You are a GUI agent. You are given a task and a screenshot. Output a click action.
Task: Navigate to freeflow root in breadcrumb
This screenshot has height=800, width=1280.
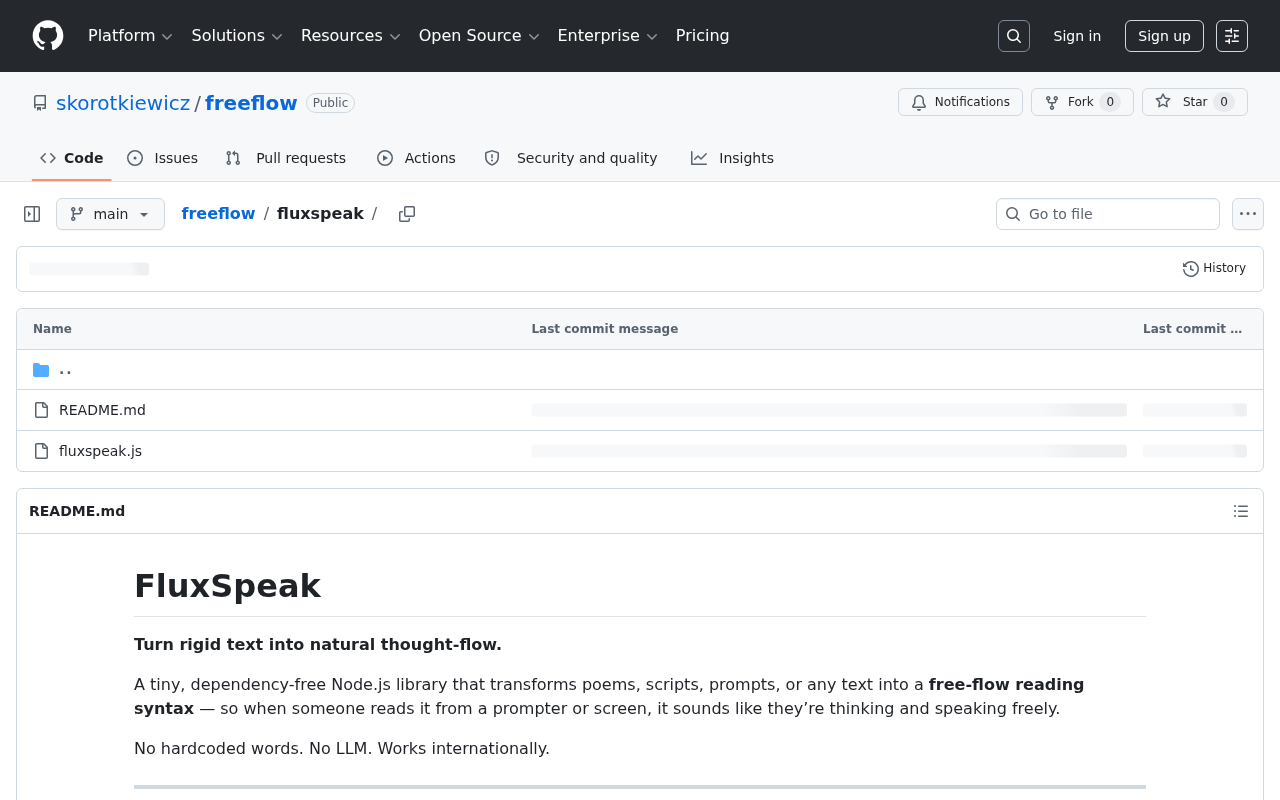tap(218, 214)
